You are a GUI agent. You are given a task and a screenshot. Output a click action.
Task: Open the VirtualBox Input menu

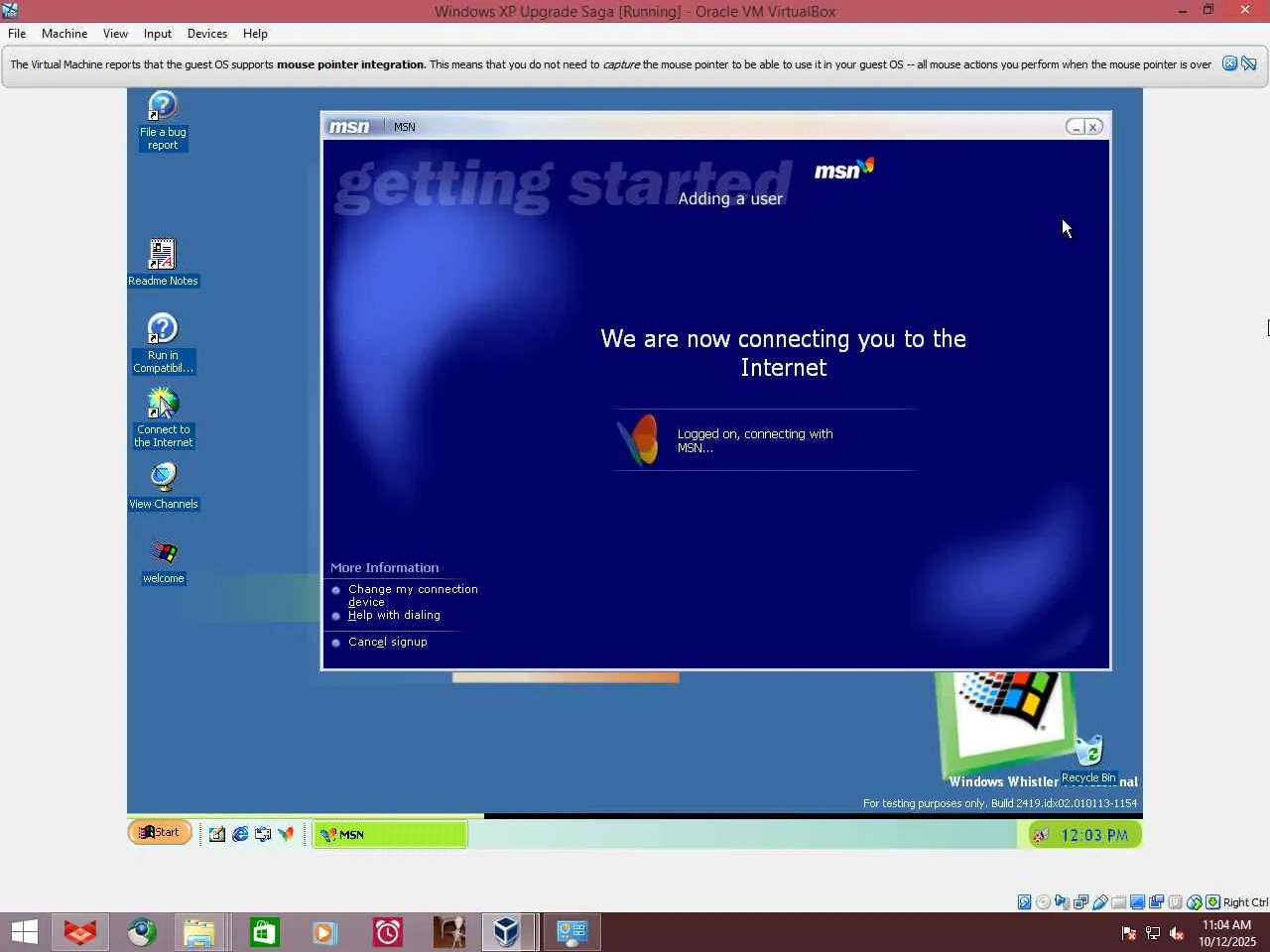click(x=157, y=33)
